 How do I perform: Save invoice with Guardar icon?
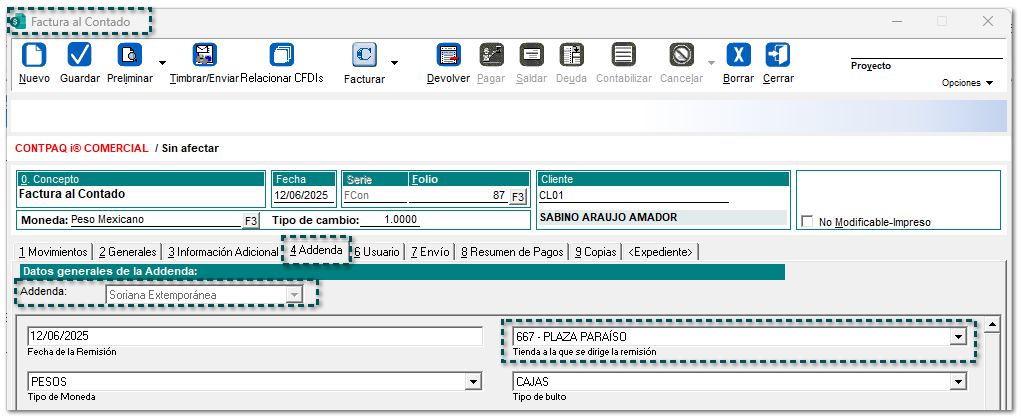pos(79,55)
